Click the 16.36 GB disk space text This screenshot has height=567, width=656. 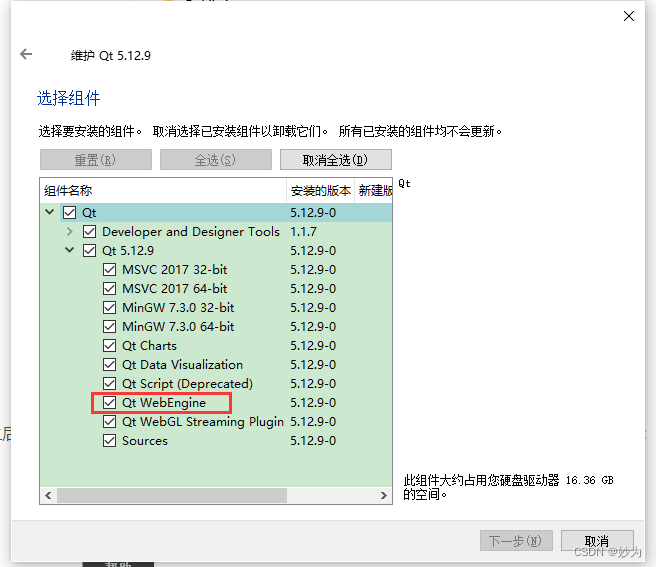pyautogui.click(x=589, y=480)
